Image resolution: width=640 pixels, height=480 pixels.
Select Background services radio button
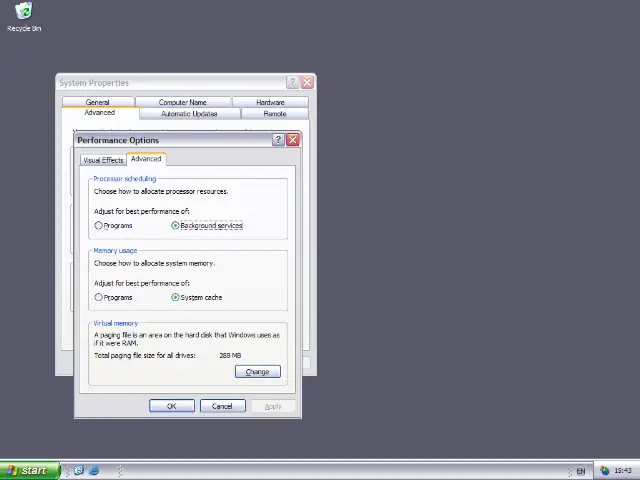click(x=207, y=226)
